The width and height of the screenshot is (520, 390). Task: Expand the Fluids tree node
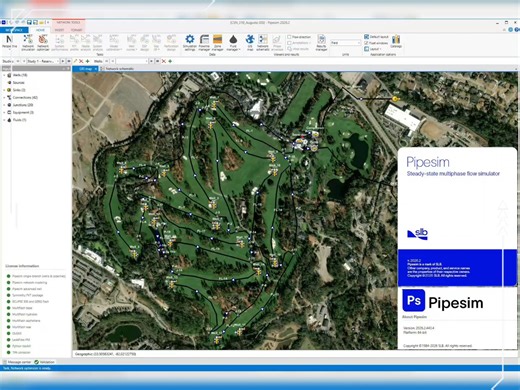tap(4, 120)
